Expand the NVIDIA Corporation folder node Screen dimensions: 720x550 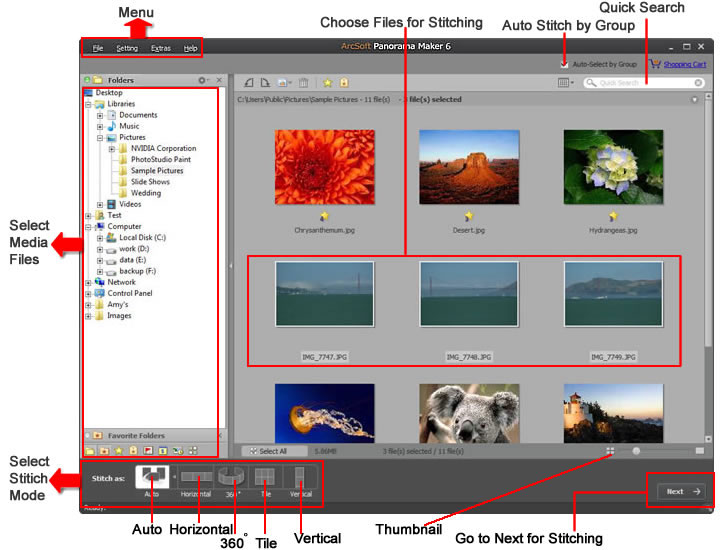(x=112, y=149)
